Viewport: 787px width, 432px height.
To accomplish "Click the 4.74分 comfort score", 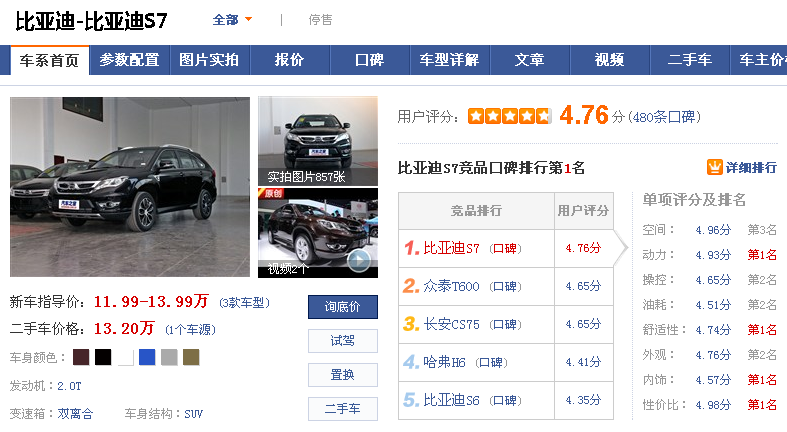I will tap(713, 330).
